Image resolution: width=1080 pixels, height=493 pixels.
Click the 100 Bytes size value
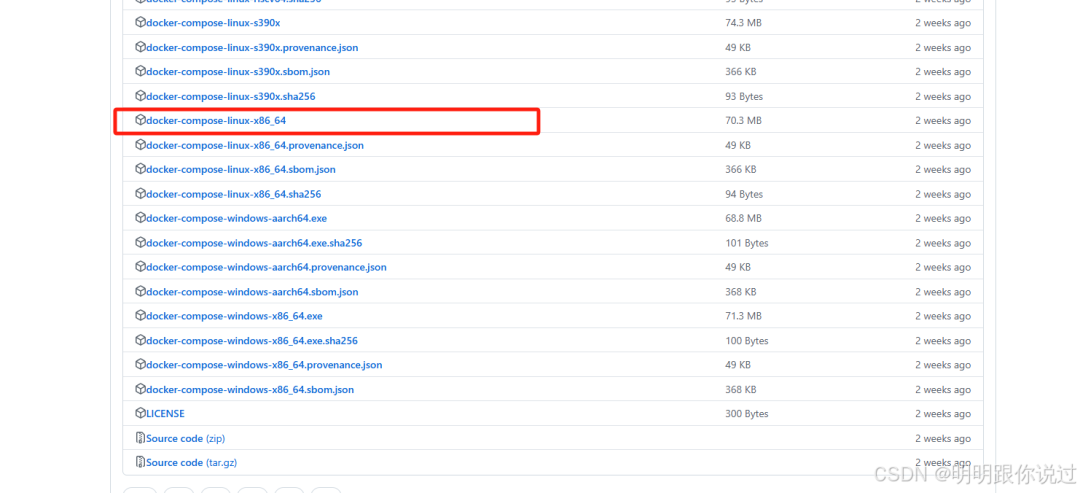(x=747, y=341)
